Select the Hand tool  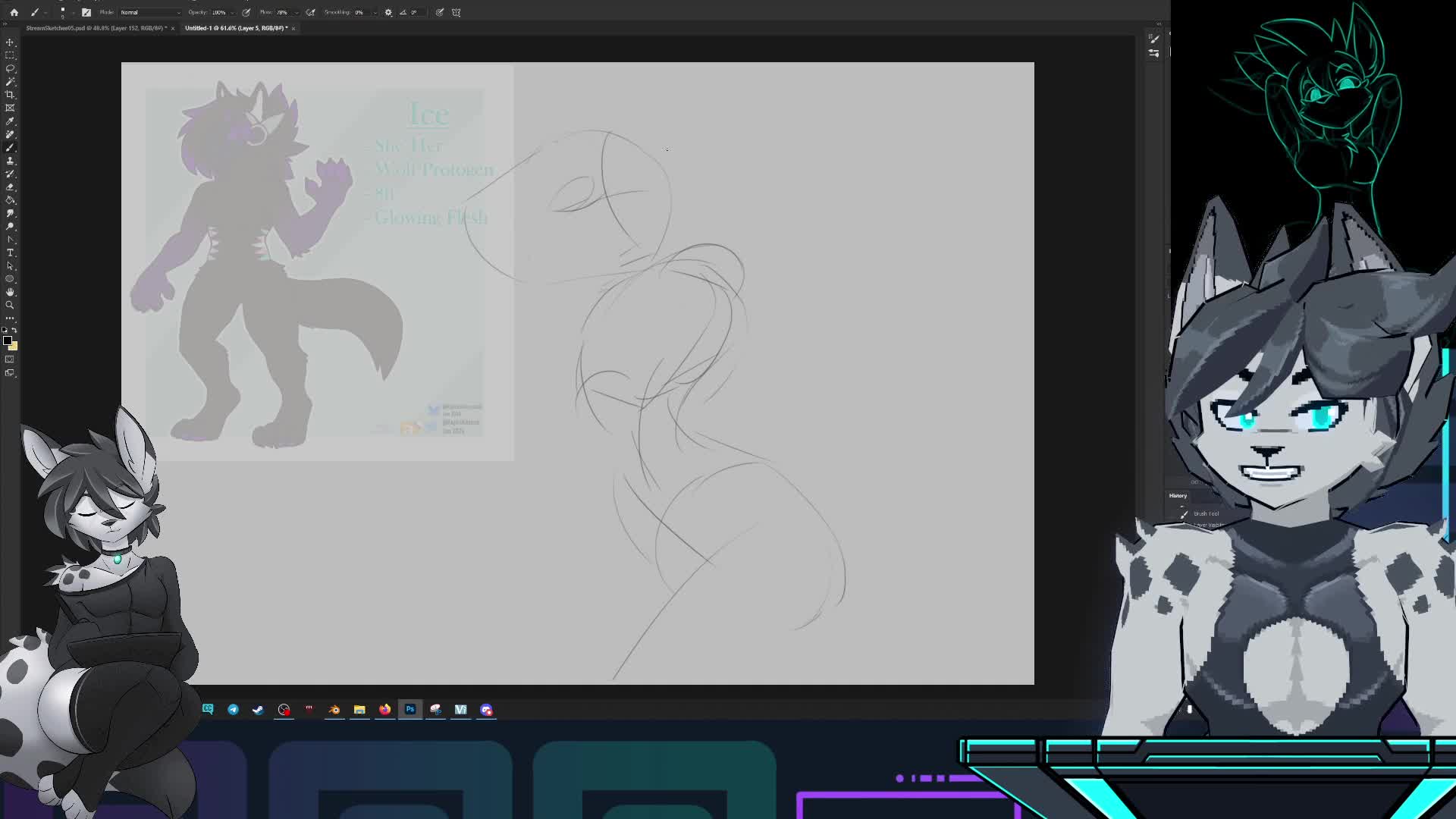(x=10, y=292)
